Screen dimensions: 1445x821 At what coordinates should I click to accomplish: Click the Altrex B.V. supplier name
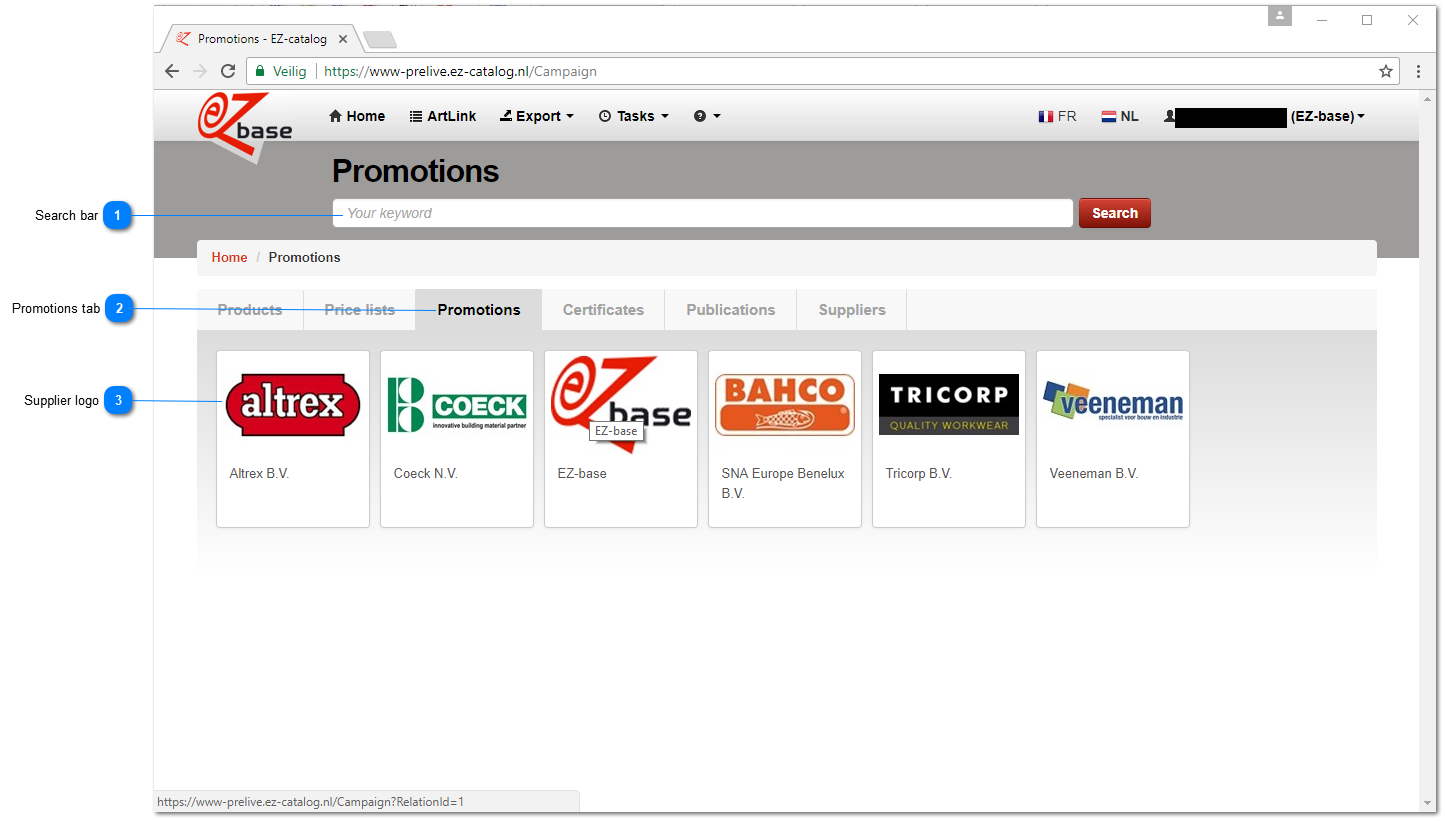click(x=259, y=474)
